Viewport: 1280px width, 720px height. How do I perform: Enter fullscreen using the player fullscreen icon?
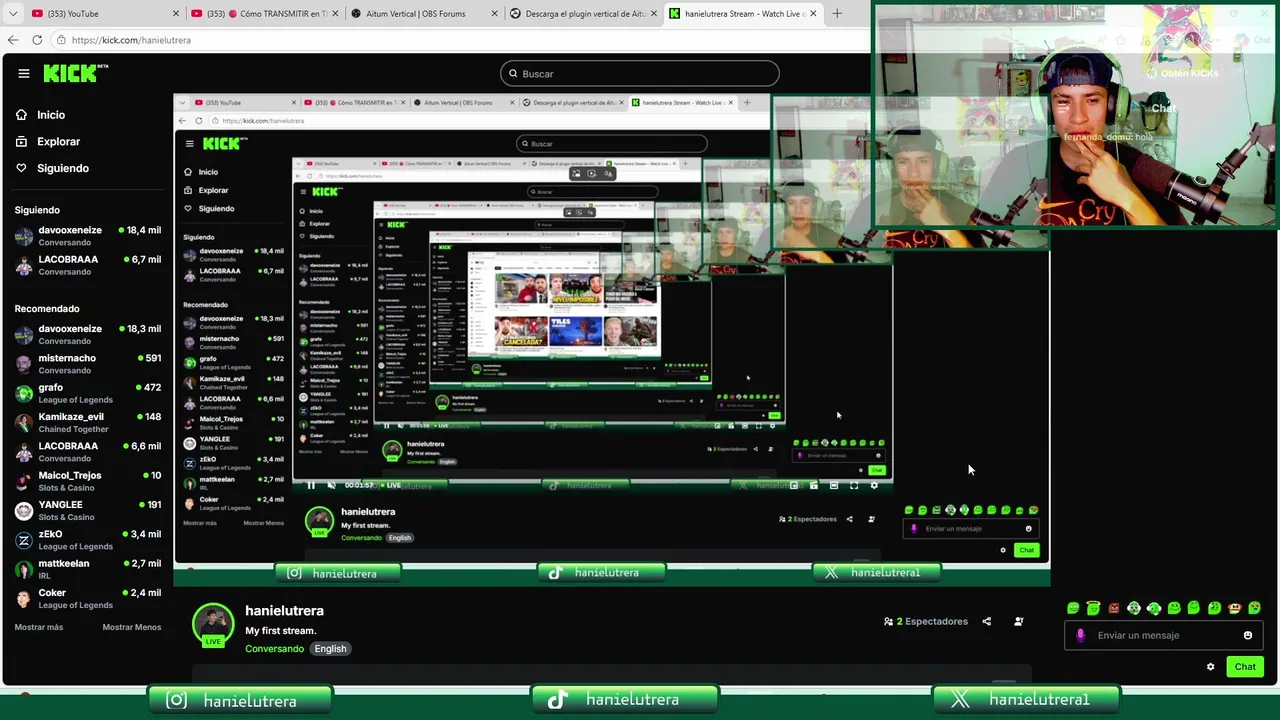854,485
